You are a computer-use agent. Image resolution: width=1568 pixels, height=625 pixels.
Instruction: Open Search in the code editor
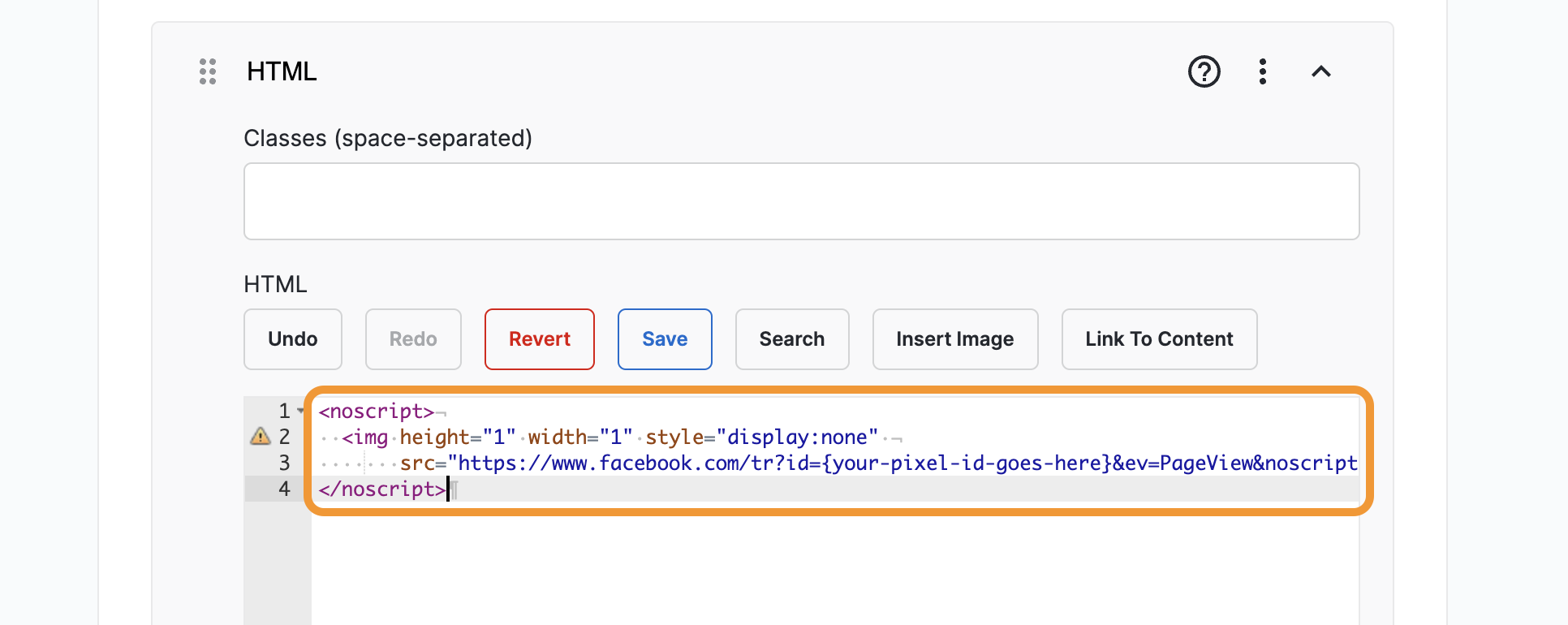point(791,339)
